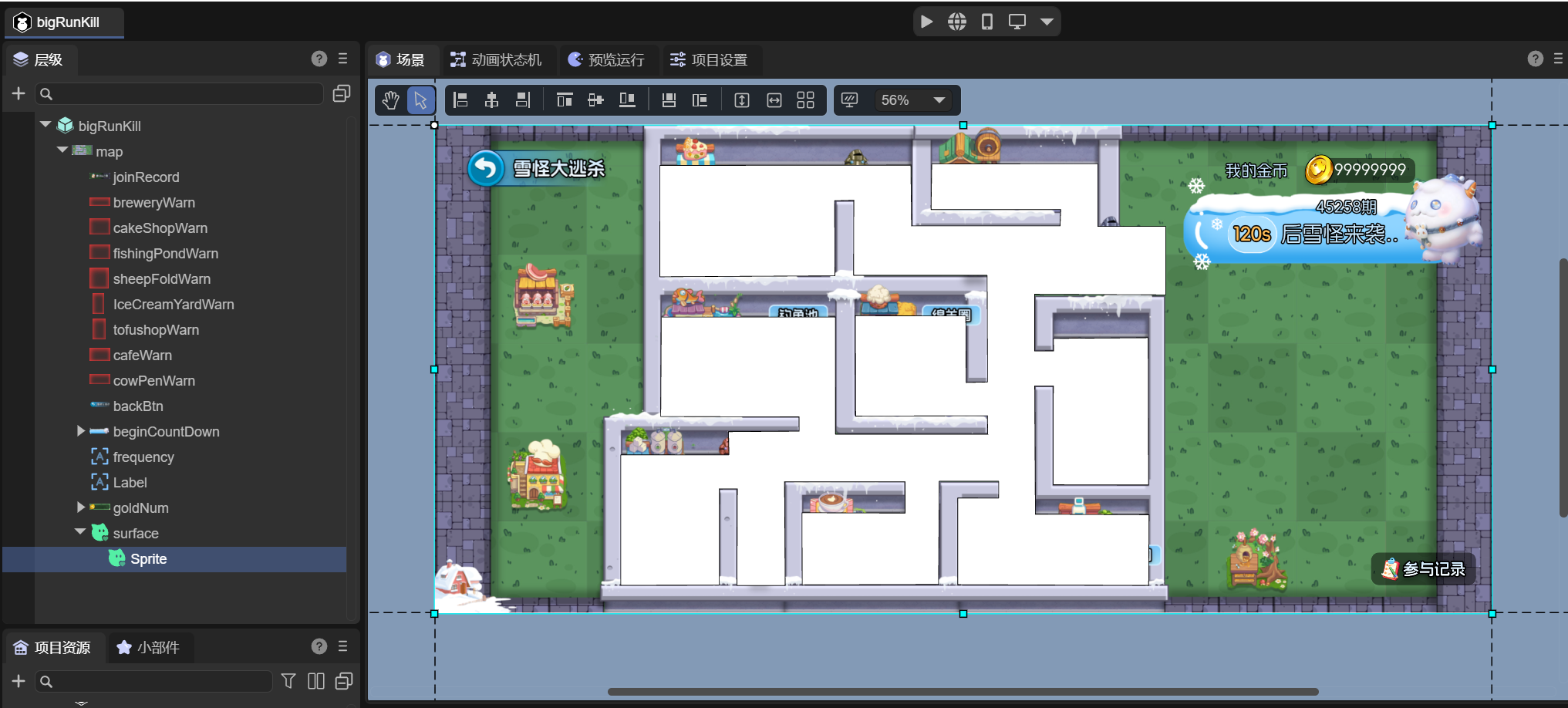Click the scene horizontal scrollbar
Screen dimensions: 1568x708
point(963,692)
